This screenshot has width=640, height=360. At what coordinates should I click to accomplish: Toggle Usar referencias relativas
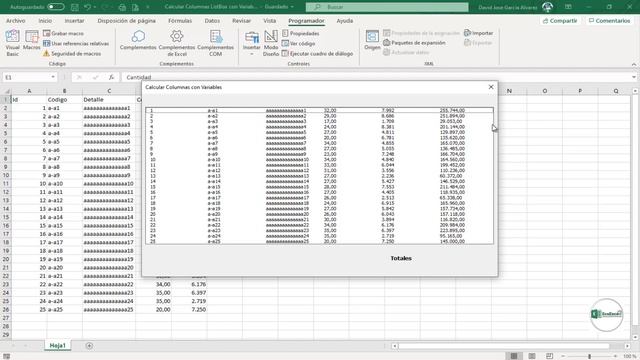[76, 43]
